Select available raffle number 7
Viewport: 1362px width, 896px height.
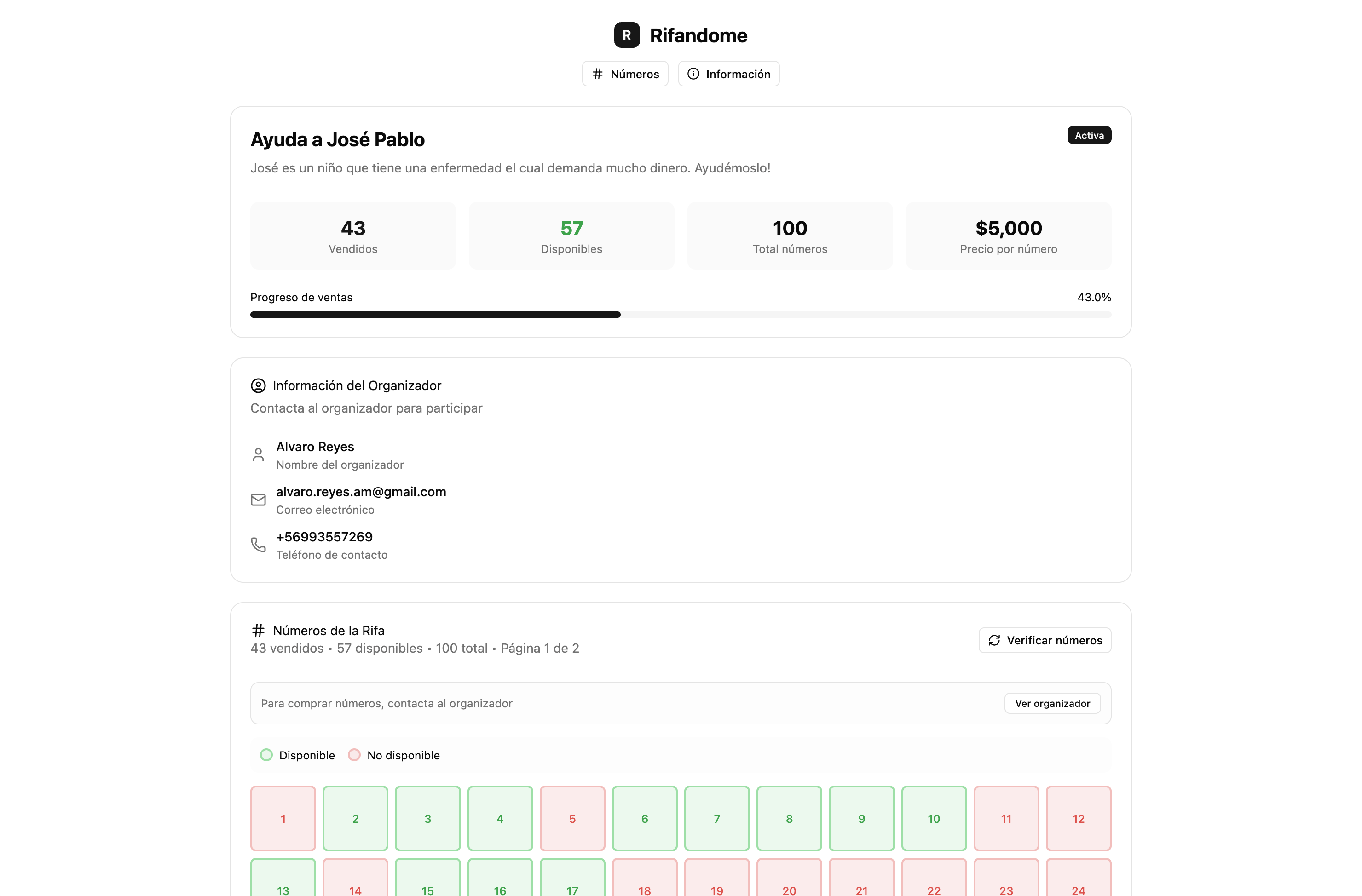pyautogui.click(x=716, y=818)
